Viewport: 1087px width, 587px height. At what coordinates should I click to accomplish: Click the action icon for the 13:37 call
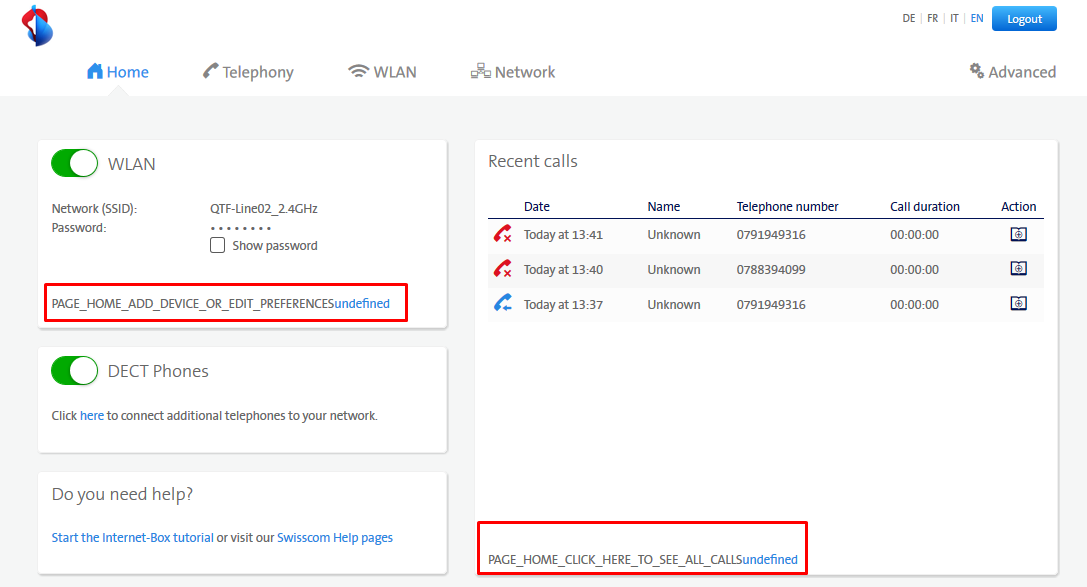pyautogui.click(x=1018, y=304)
